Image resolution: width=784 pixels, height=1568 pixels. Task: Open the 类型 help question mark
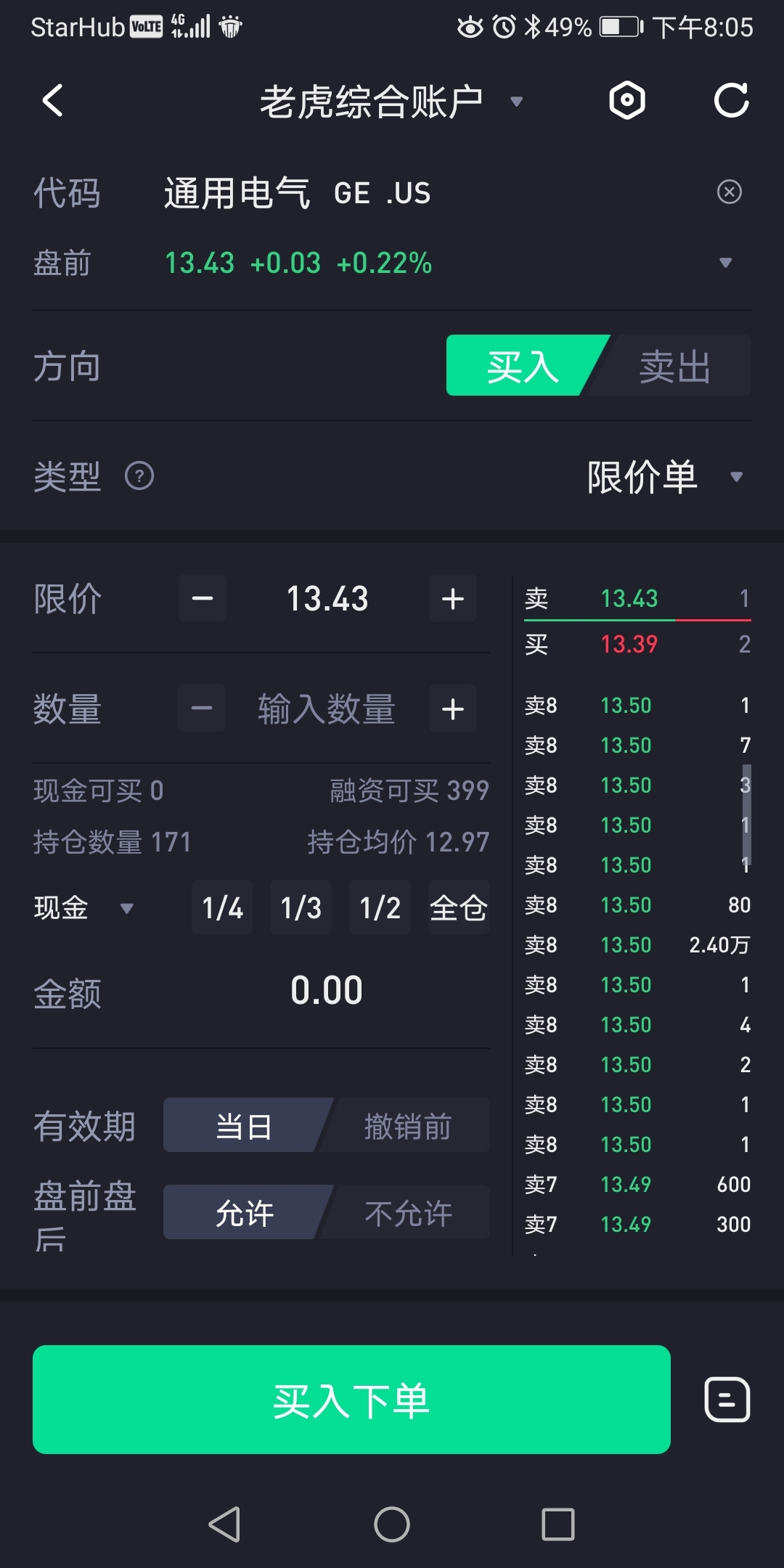[x=139, y=476]
